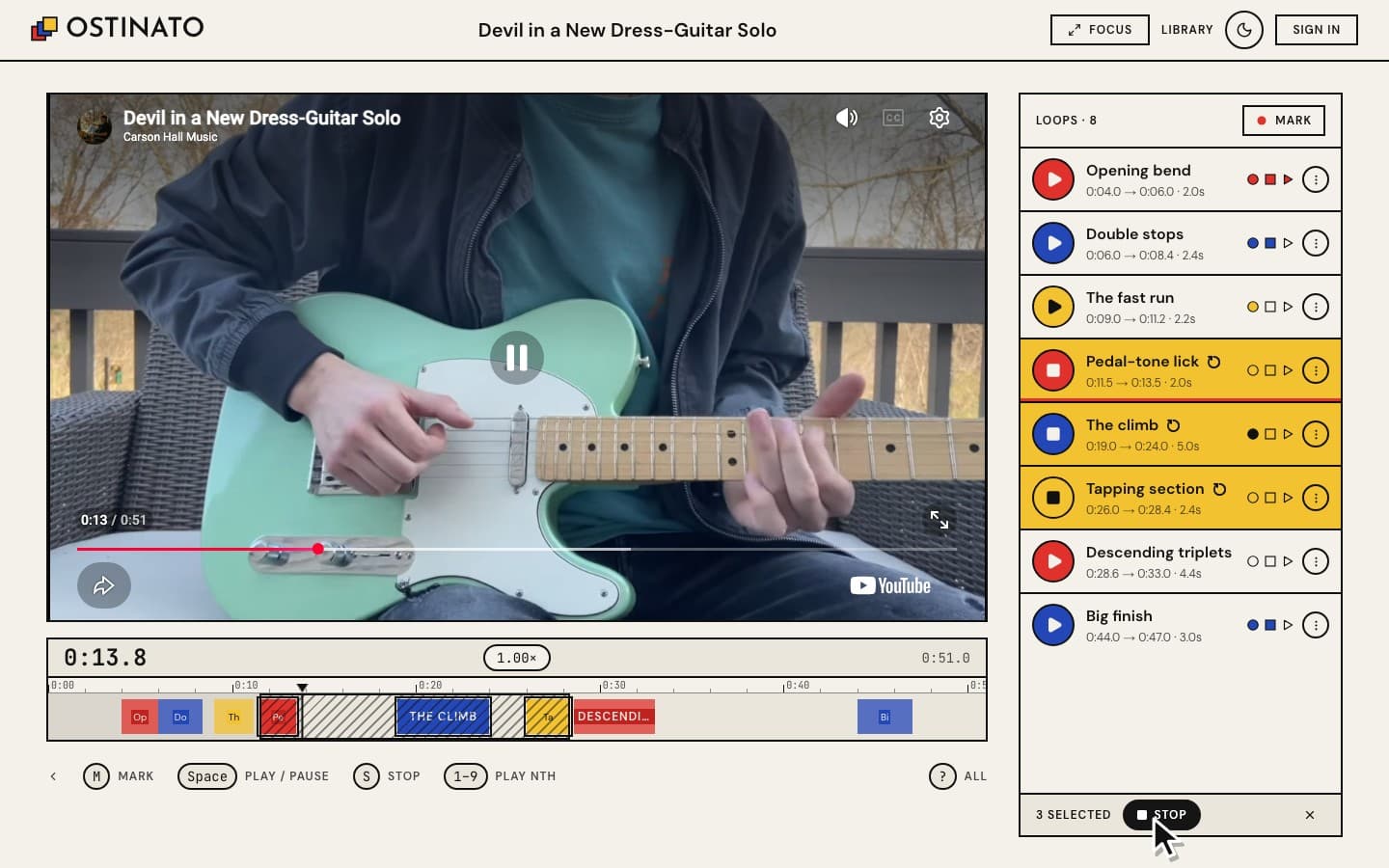Screen dimensions: 1389x868
Task: Open the YouTube logo link
Action: (x=890, y=585)
